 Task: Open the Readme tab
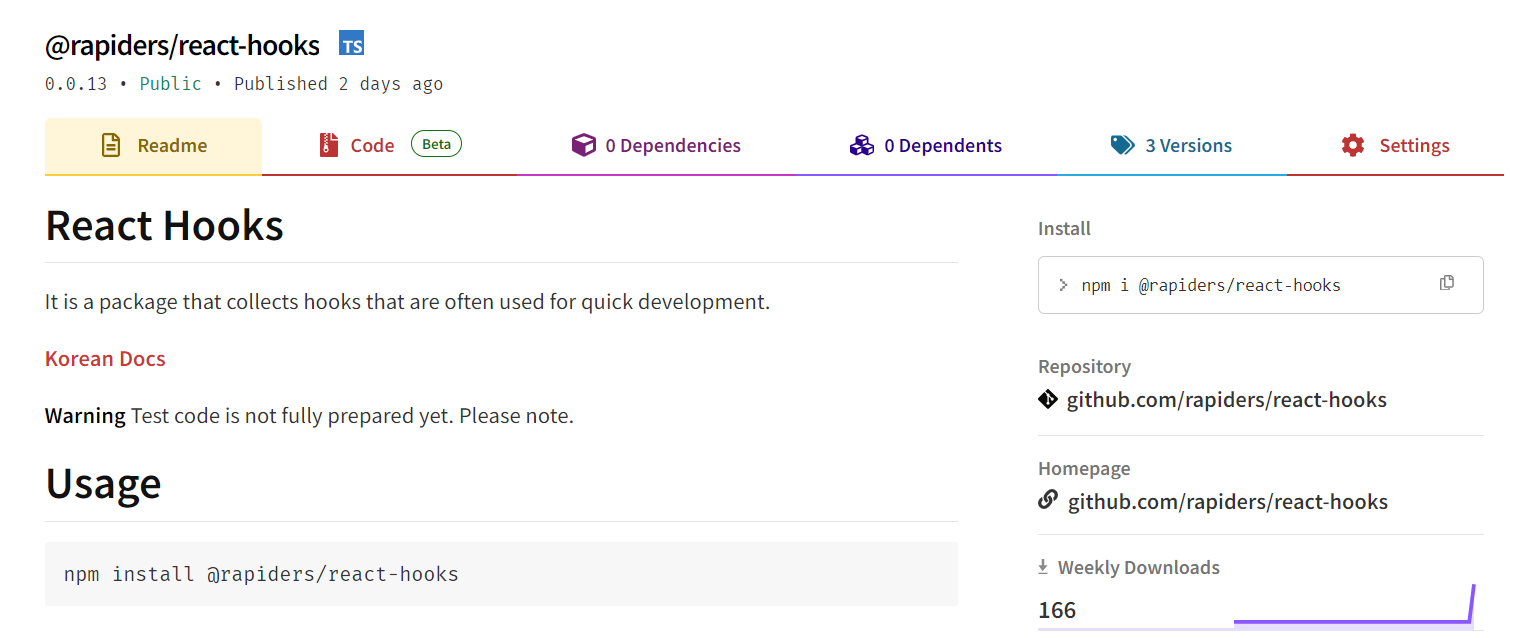153,146
